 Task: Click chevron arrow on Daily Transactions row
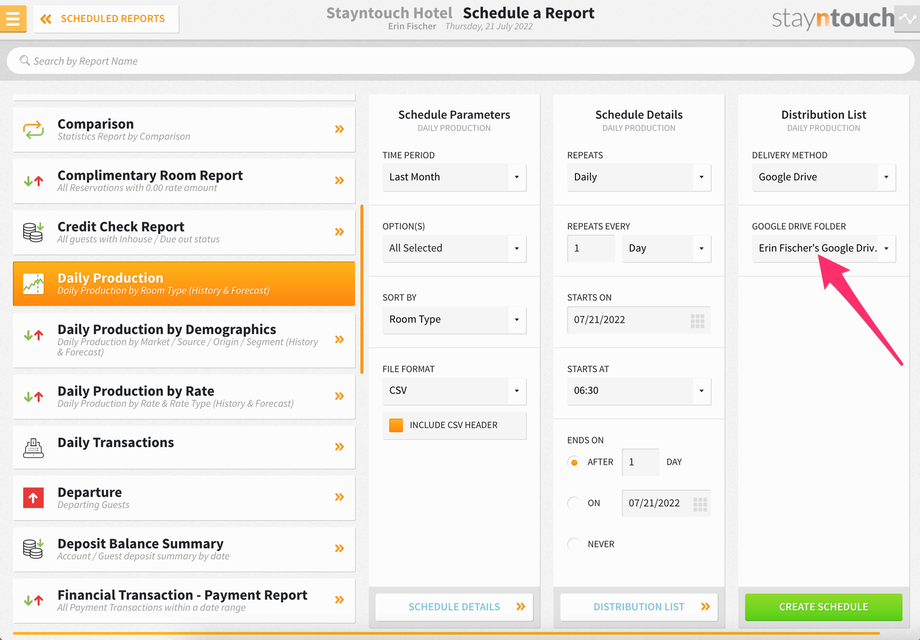pyautogui.click(x=339, y=447)
